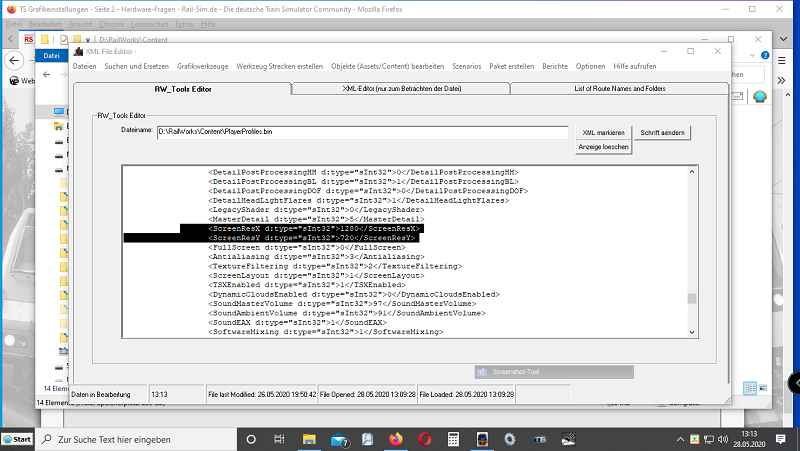
Task: Click the DynamicCloudsEnabled XML line
Action: [354, 294]
